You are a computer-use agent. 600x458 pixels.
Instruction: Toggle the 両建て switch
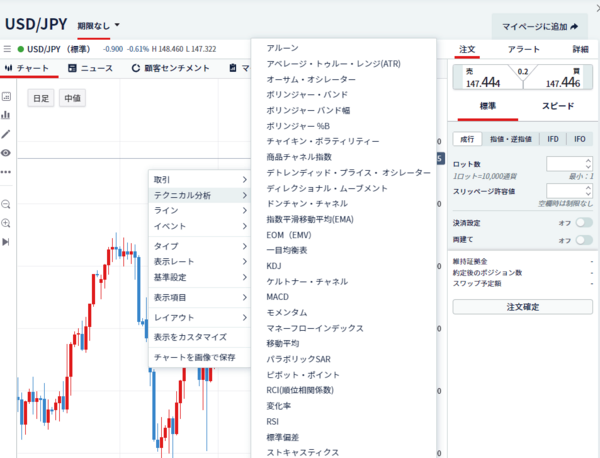tap(583, 240)
